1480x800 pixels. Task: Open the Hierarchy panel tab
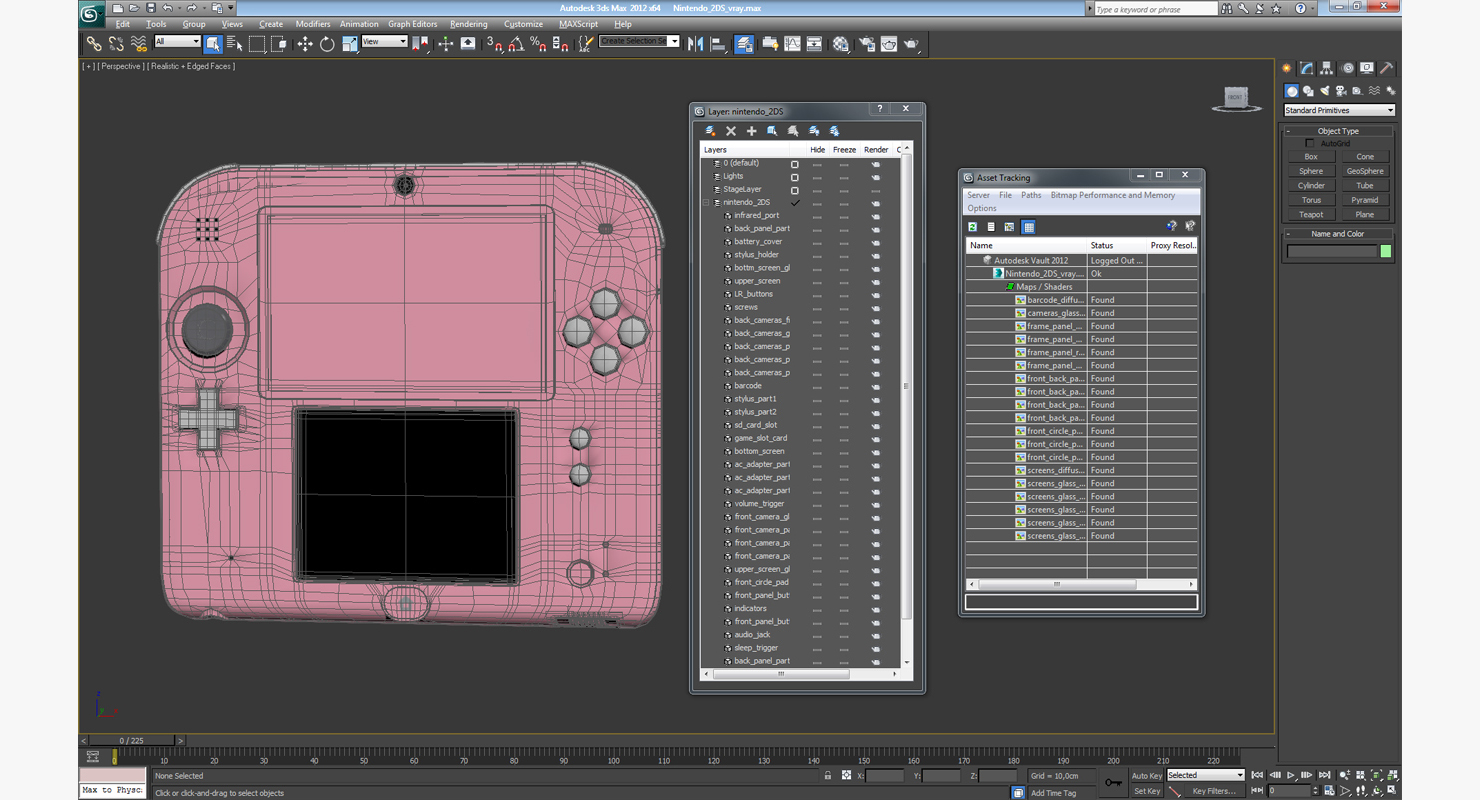point(1326,68)
